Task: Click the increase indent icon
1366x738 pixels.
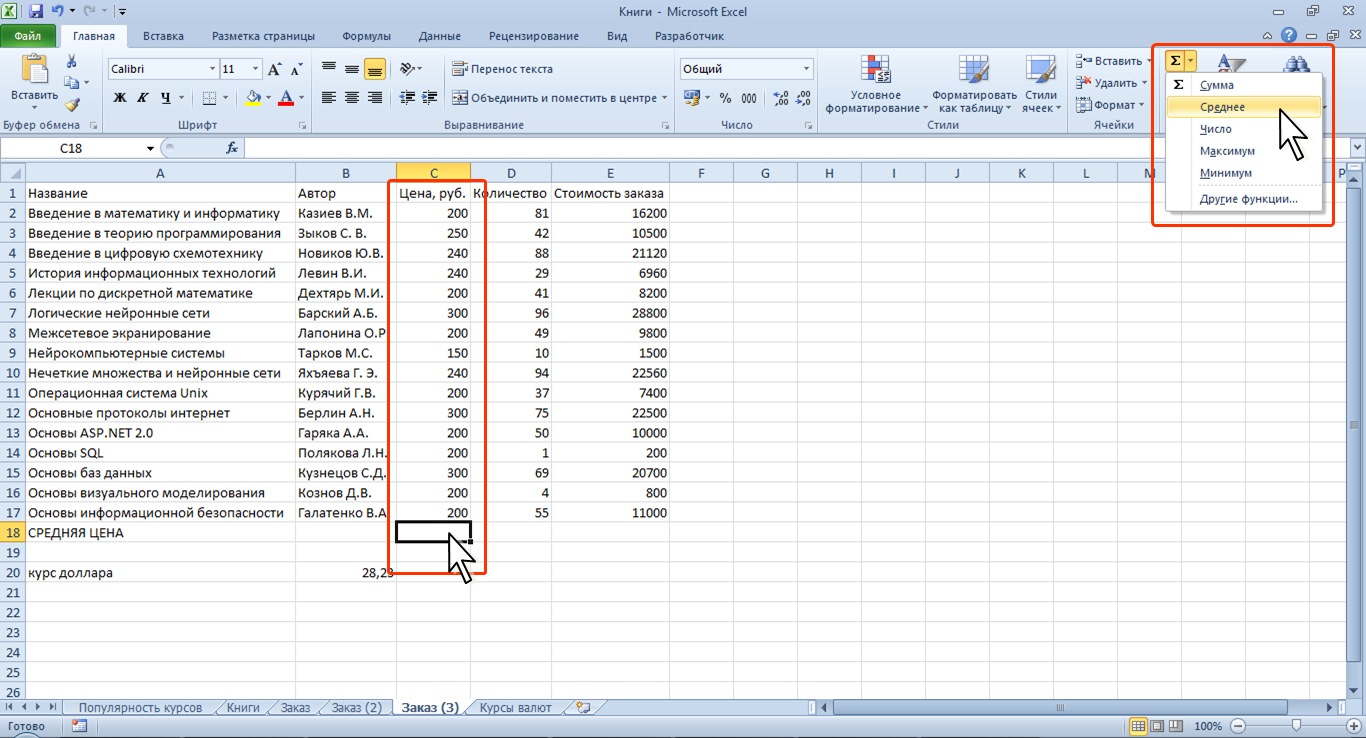Action: 429,98
